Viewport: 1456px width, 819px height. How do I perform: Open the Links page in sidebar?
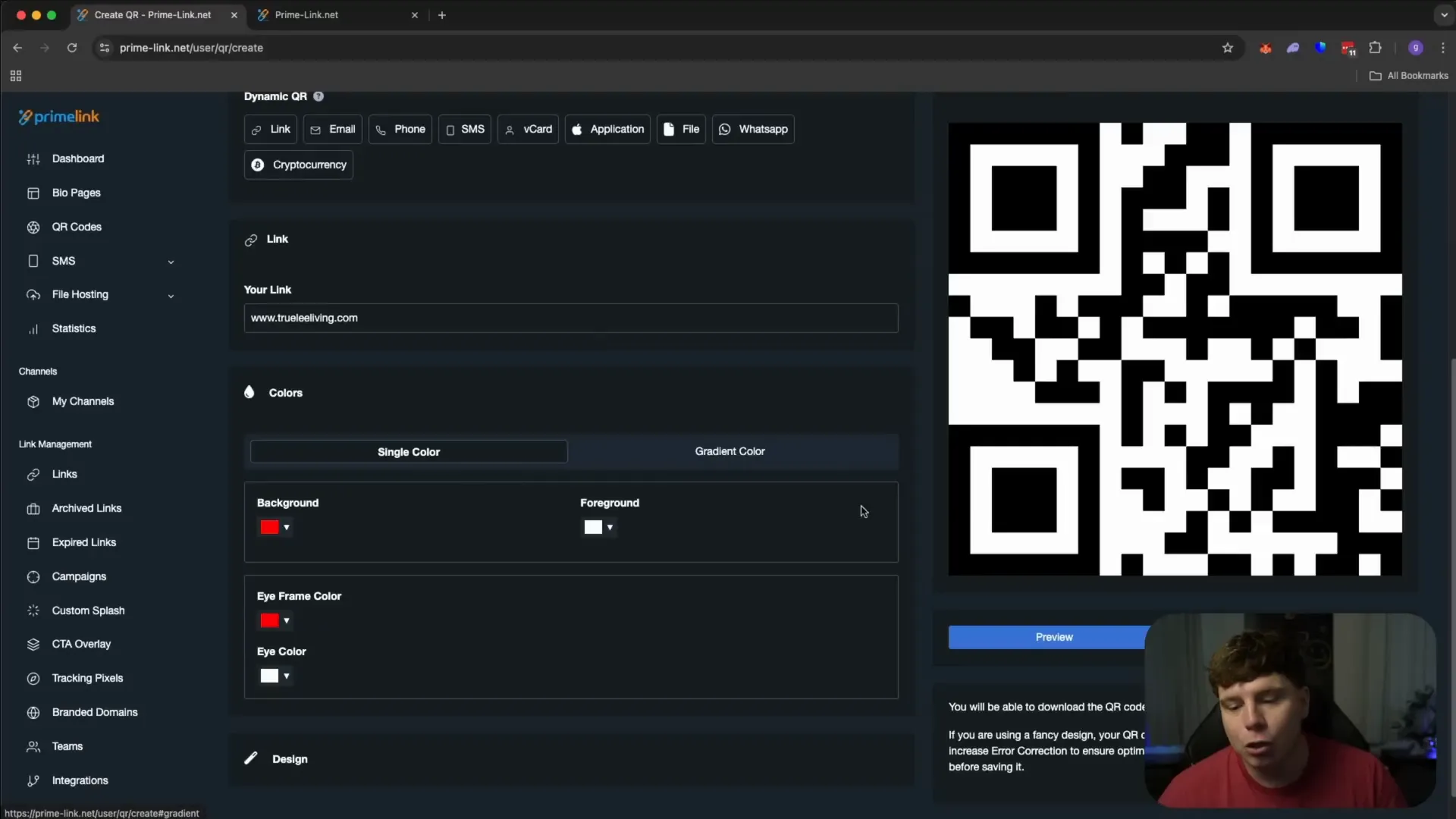pyautogui.click(x=64, y=475)
